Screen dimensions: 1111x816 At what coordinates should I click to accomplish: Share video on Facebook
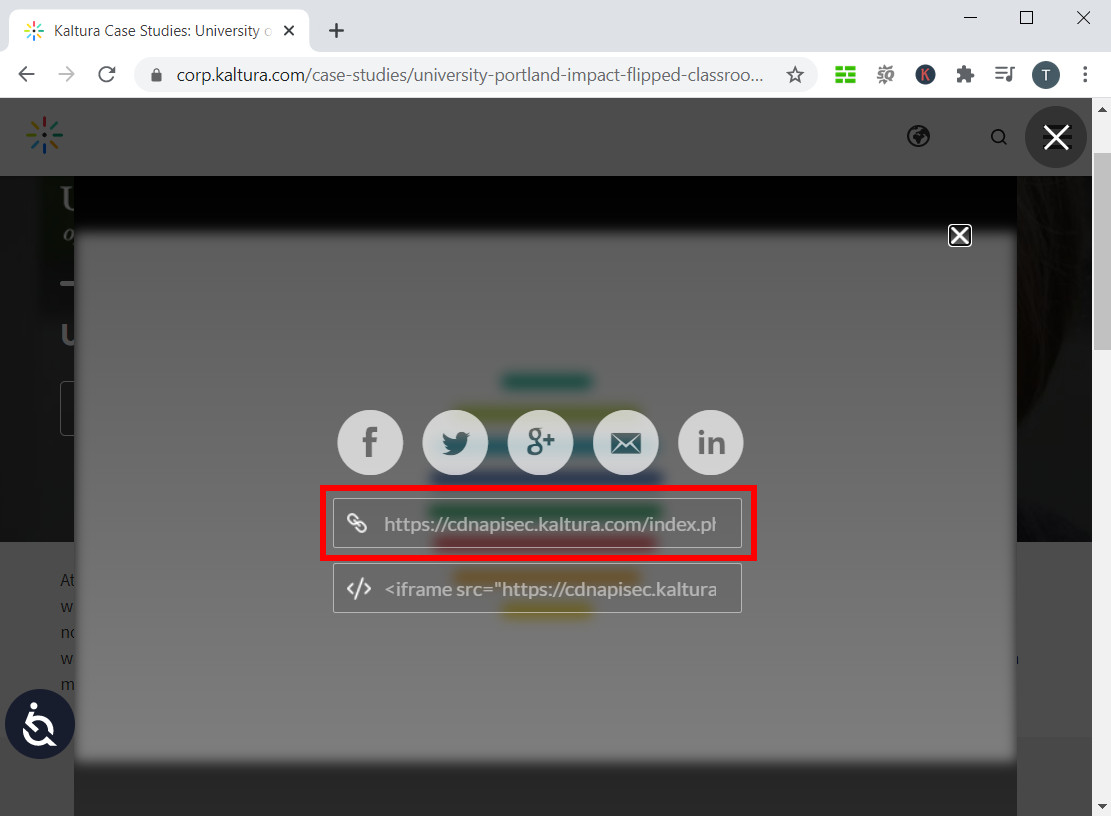370,443
